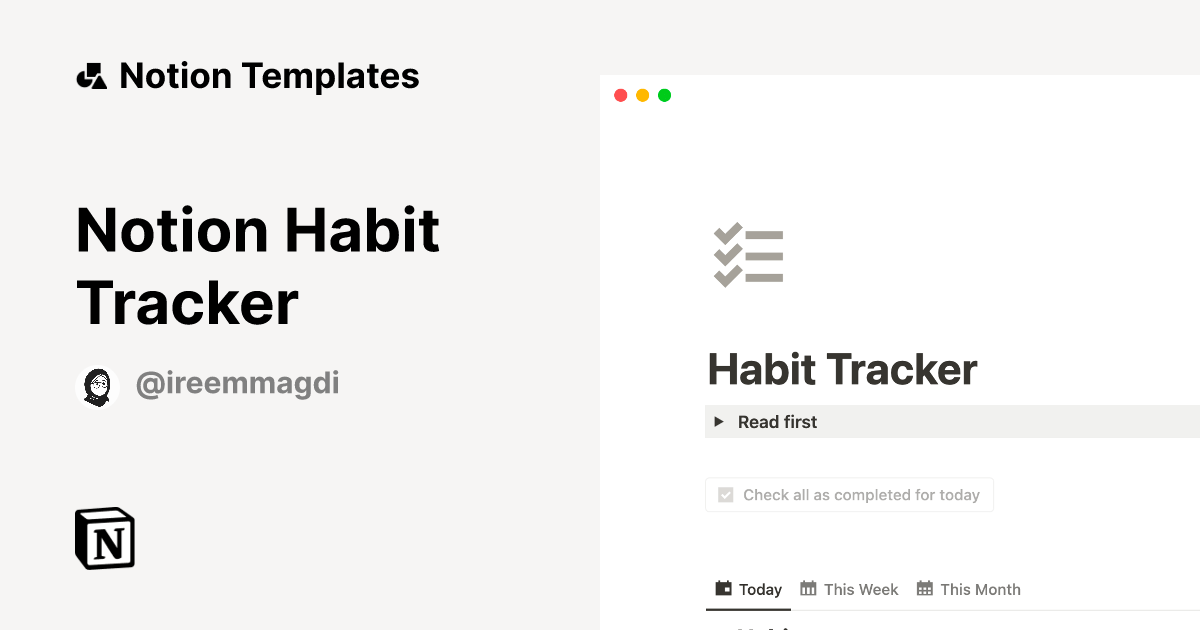Viewport: 1200px width, 630px height.
Task: Click the Habit Tracker page title
Action: 841,369
